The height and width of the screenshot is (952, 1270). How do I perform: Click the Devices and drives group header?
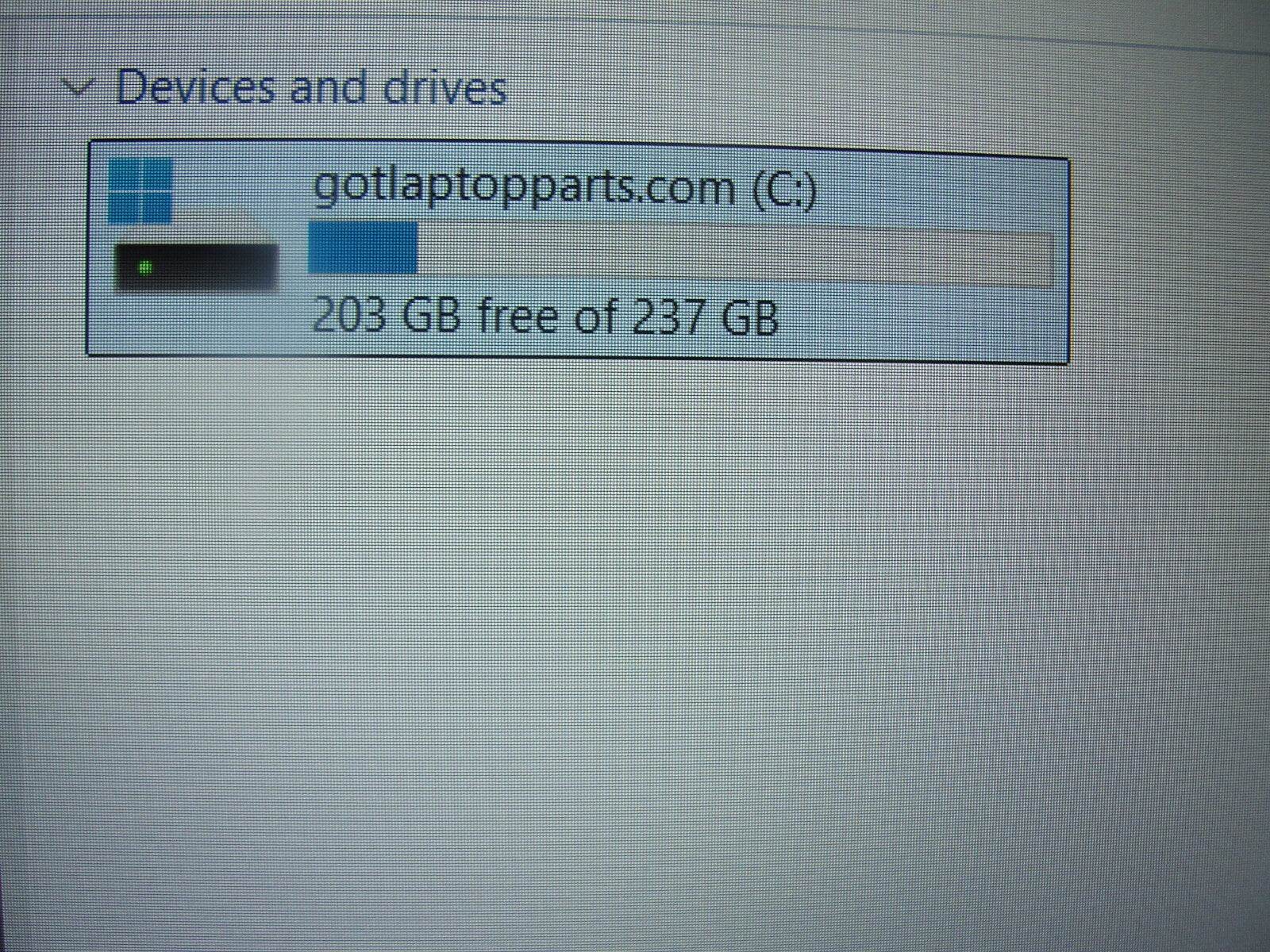tap(311, 87)
